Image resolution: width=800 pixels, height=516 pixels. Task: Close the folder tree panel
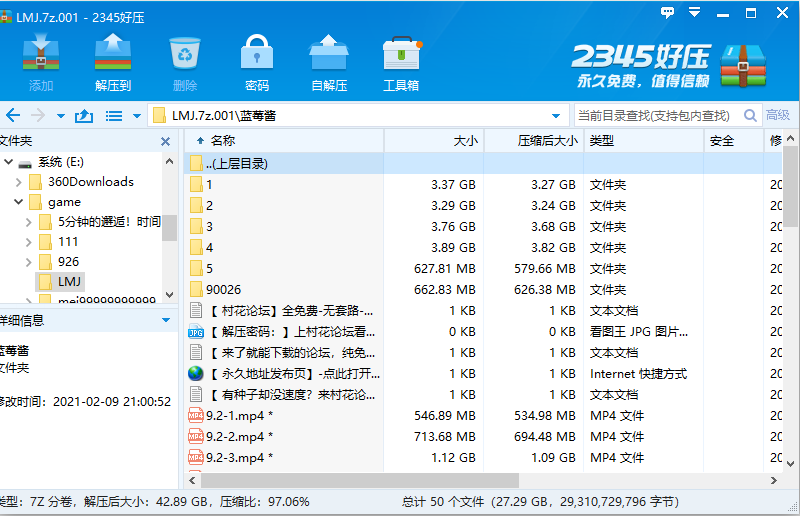(166, 141)
